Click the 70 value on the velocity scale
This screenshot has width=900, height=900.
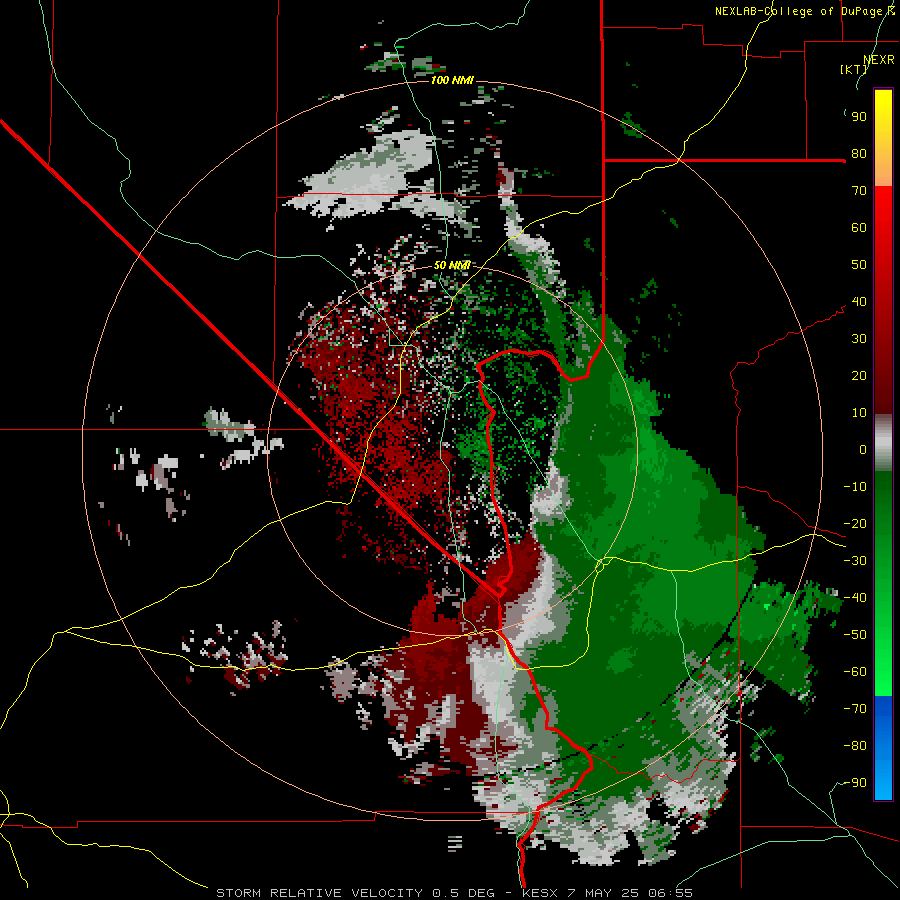coord(859,191)
